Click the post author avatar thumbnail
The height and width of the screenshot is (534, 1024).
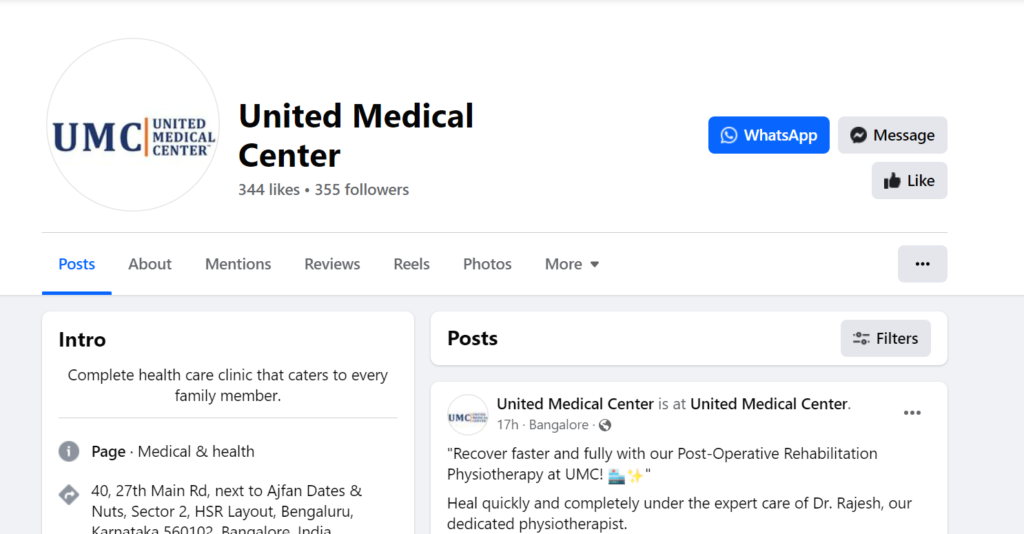click(x=468, y=415)
